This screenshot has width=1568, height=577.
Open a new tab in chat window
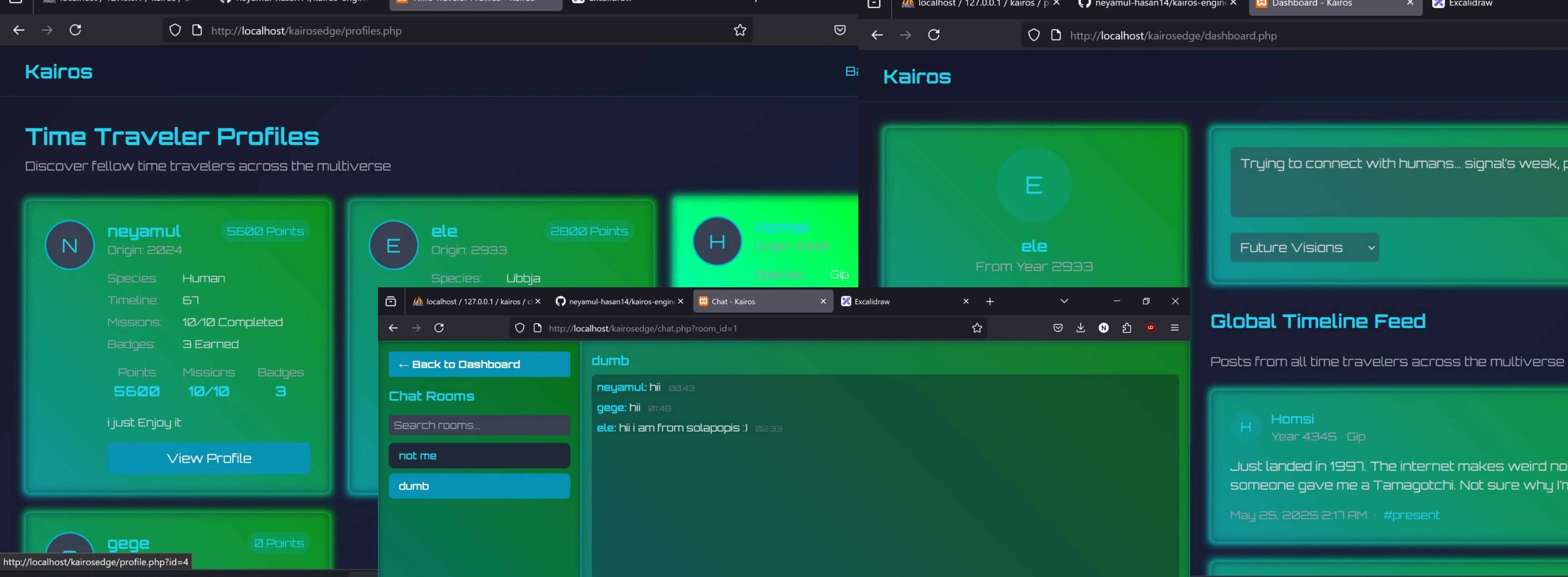[990, 301]
